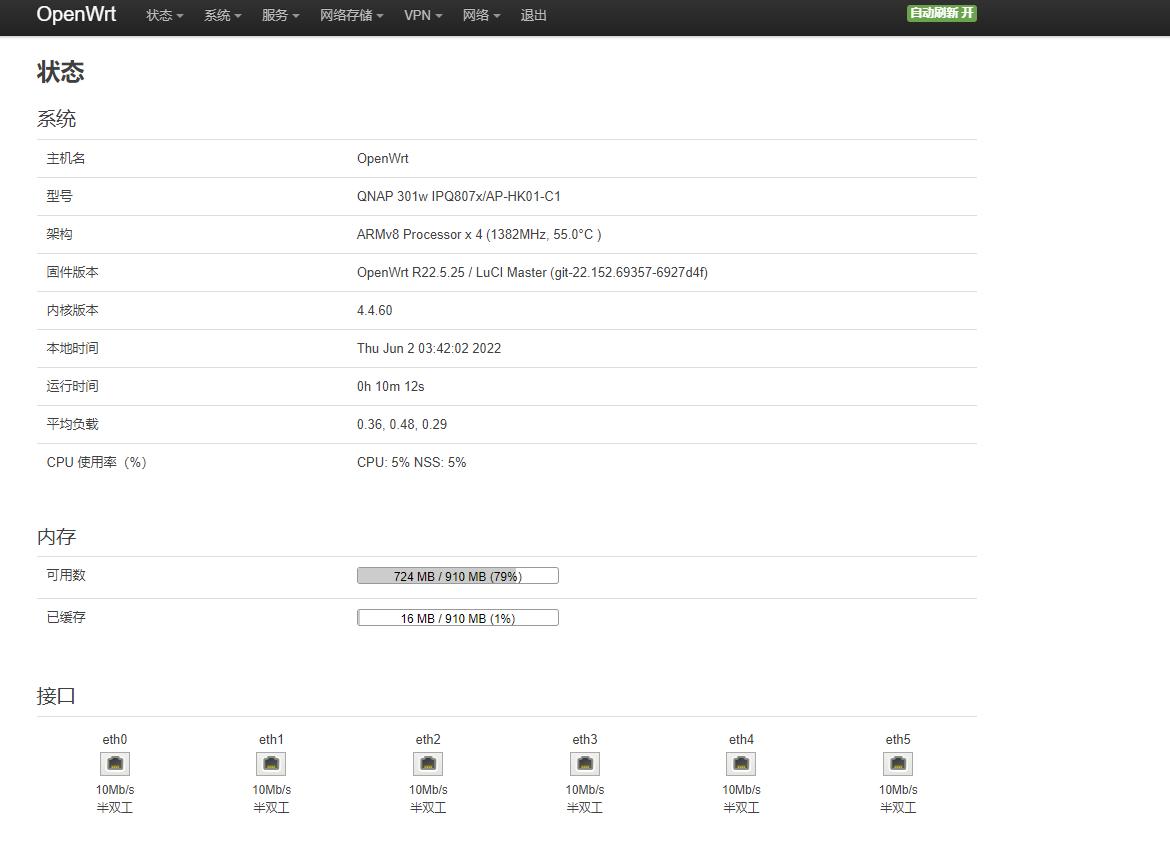Image resolution: width=1170 pixels, height=864 pixels.
Task: Expand the 网络存储 menu
Action: click(351, 16)
